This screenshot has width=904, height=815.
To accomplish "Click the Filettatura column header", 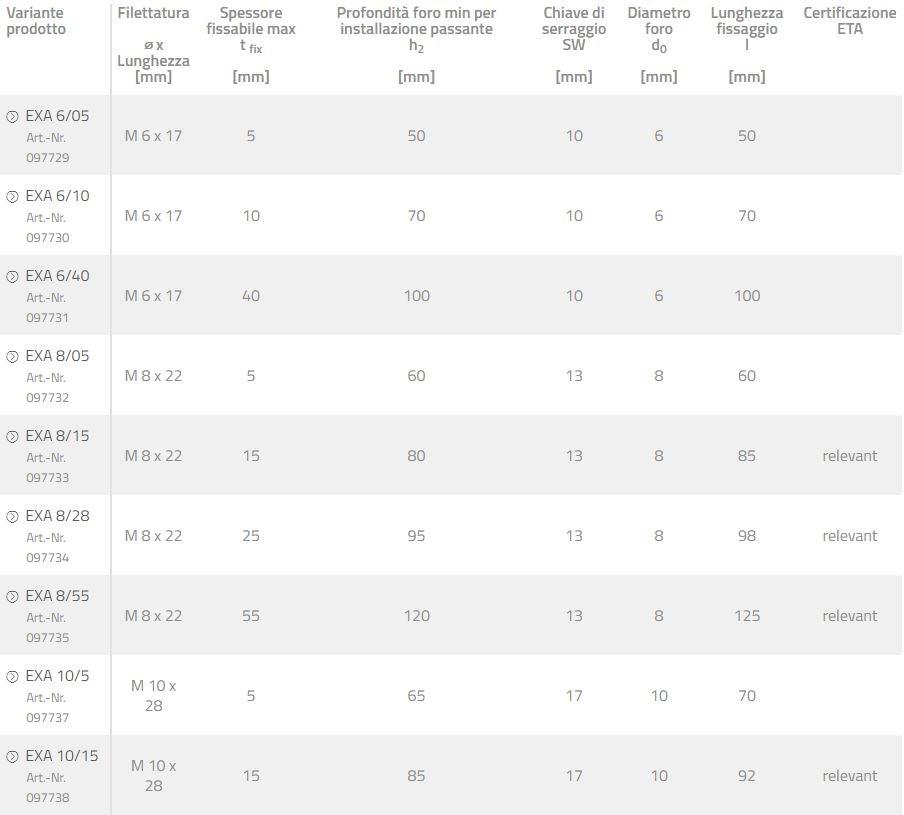I will tap(153, 14).
